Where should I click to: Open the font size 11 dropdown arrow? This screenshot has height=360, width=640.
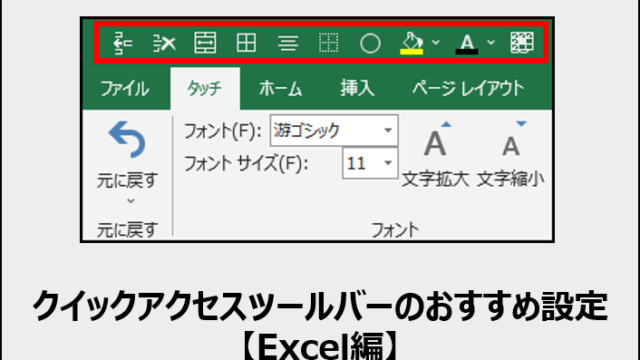point(388,163)
